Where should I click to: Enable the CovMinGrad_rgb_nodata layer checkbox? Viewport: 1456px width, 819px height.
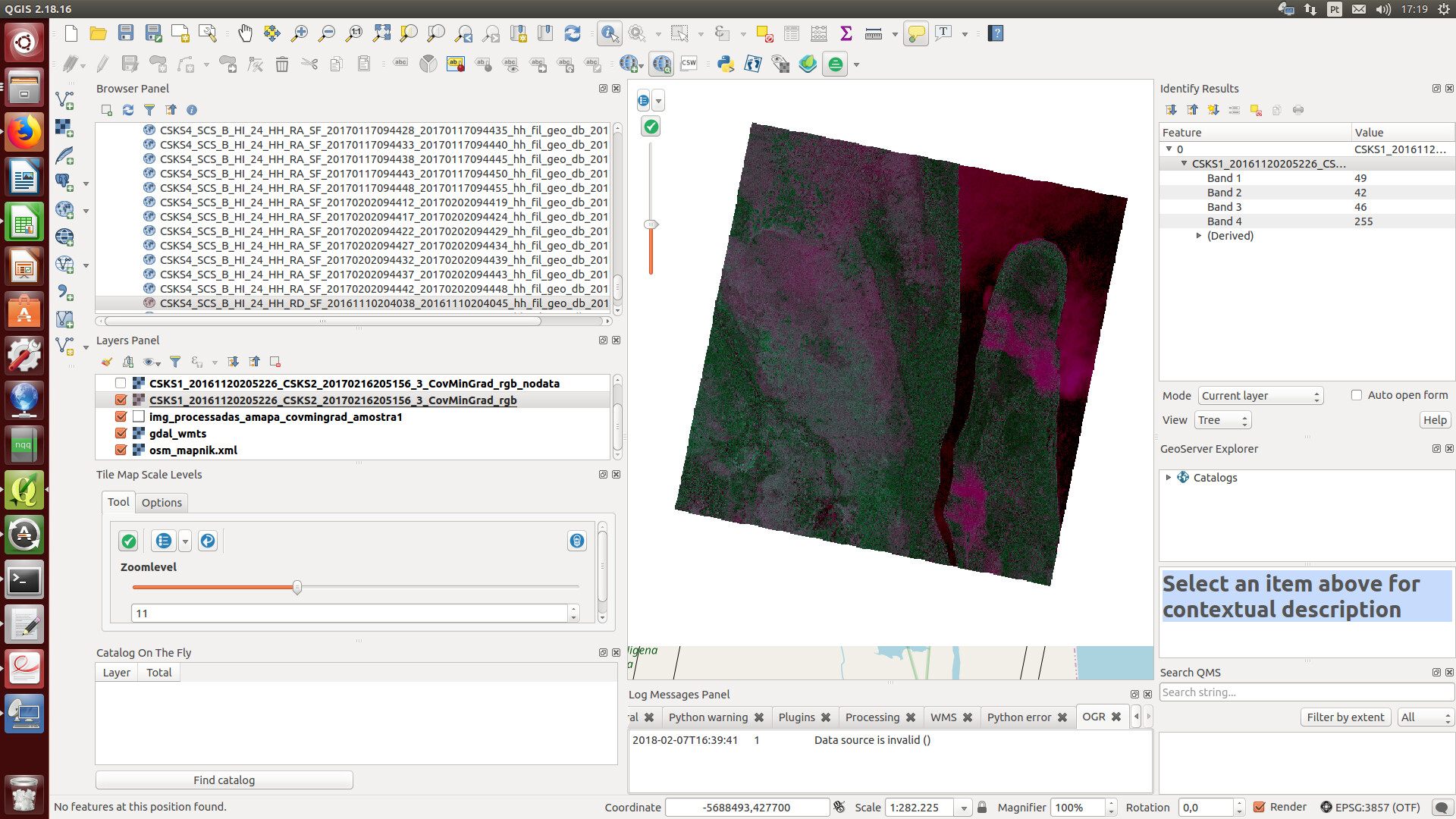tap(121, 383)
